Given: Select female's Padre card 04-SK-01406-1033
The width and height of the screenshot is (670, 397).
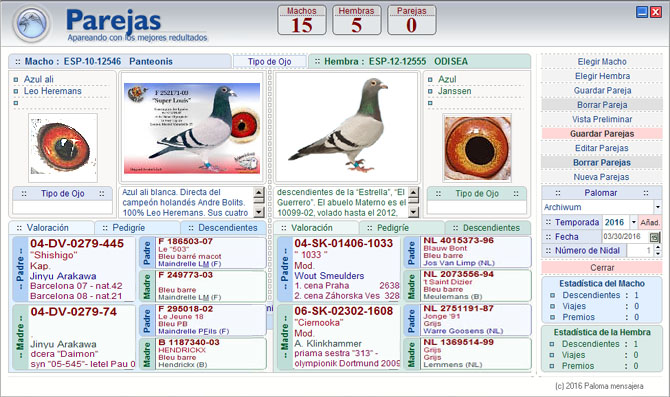Looking at the screenshot, I should point(338,269).
